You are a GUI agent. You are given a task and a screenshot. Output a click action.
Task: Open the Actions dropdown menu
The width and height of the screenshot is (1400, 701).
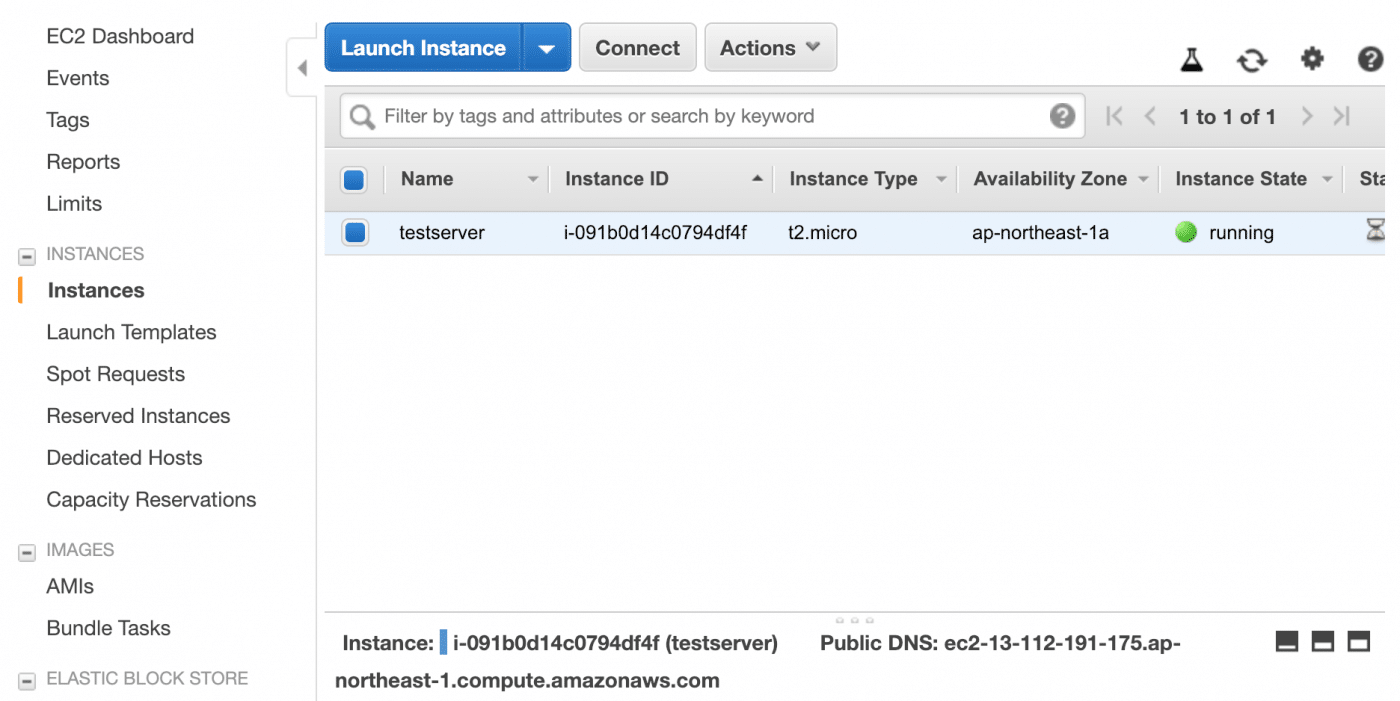(x=770, y=48)
